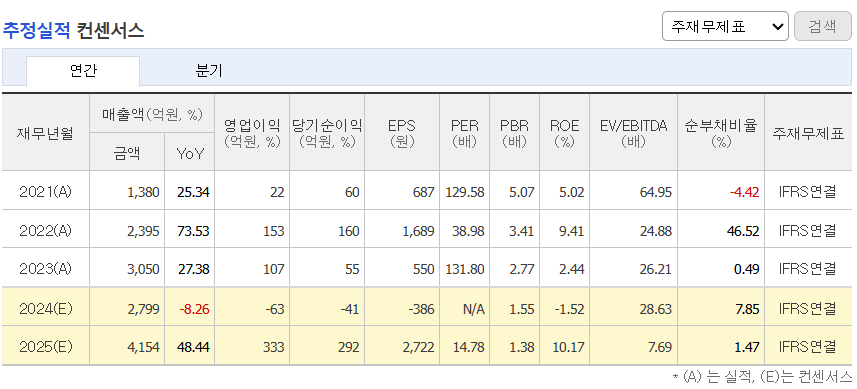Screen dimensions: 857x389
Task: Click operating profit value 333
Action: [x=274, y=347]
